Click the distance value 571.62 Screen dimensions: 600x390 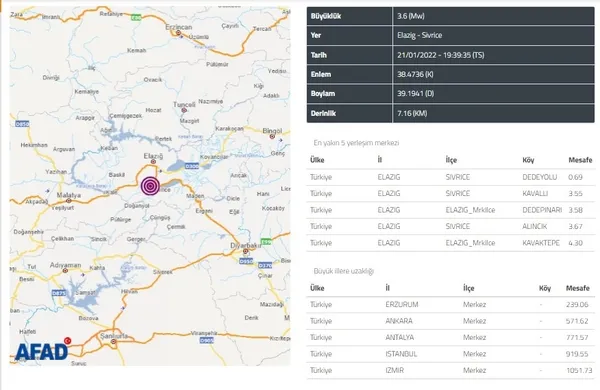click(577, 321)
